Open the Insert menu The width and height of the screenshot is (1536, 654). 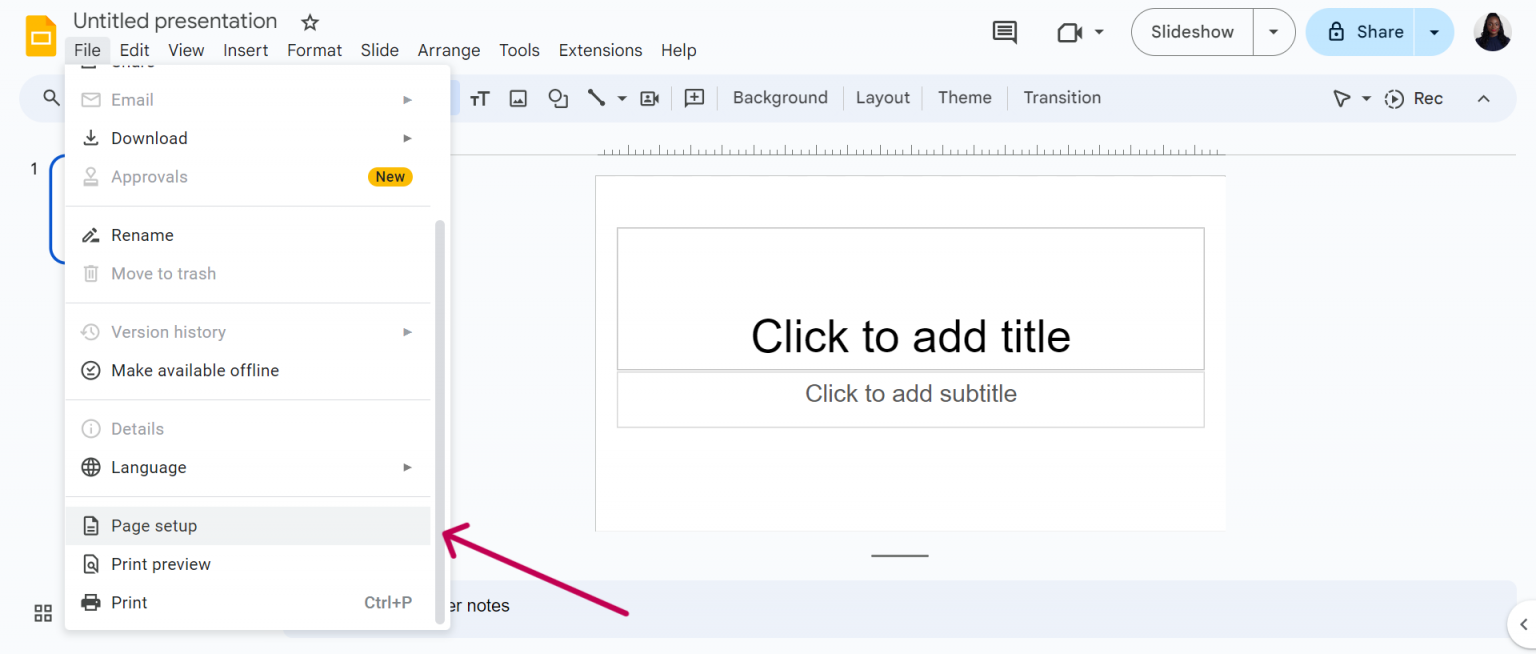(246, 50)
